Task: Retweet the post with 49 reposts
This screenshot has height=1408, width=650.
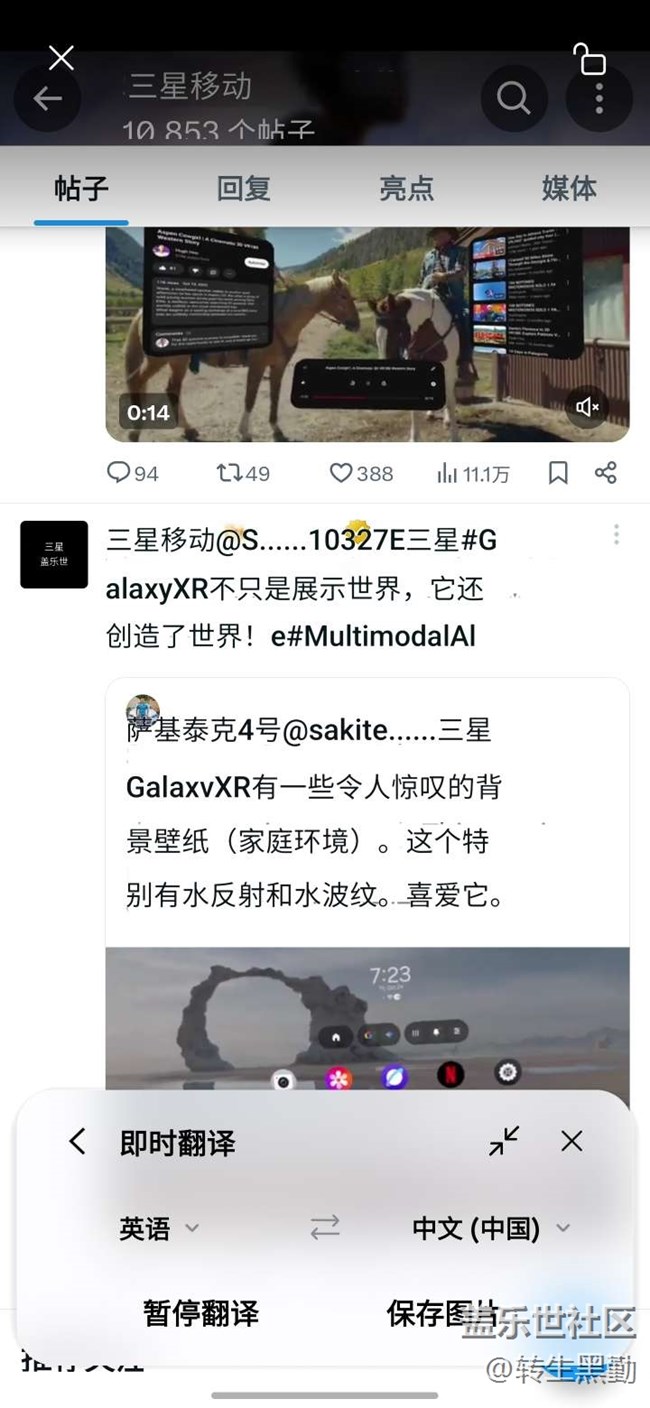Action: tap(243, 473)
